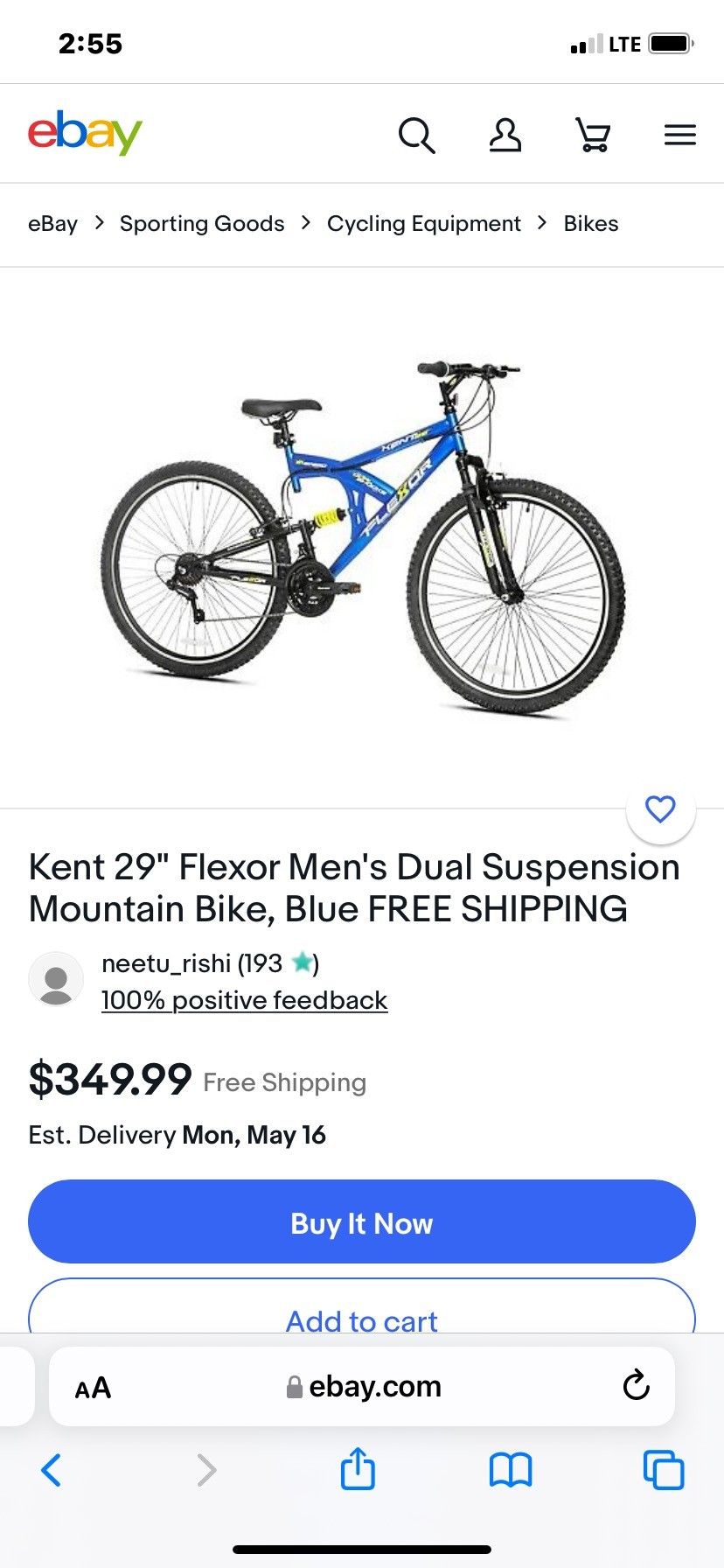Click chevron between Sporting Goods and Cycling Equipment

tap(304, 223)
